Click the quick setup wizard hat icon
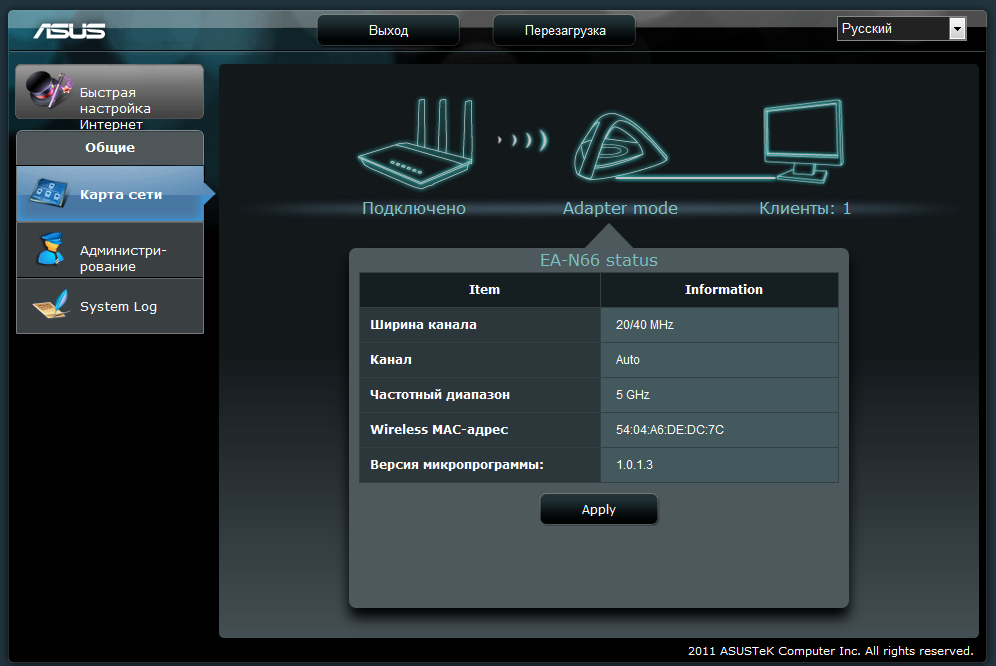 [48, 90]
